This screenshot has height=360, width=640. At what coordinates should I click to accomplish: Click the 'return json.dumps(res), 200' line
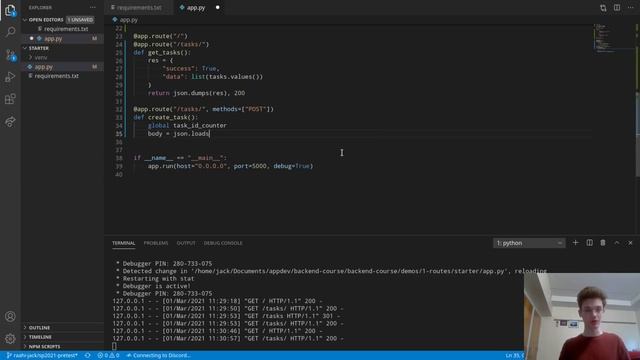196,93
